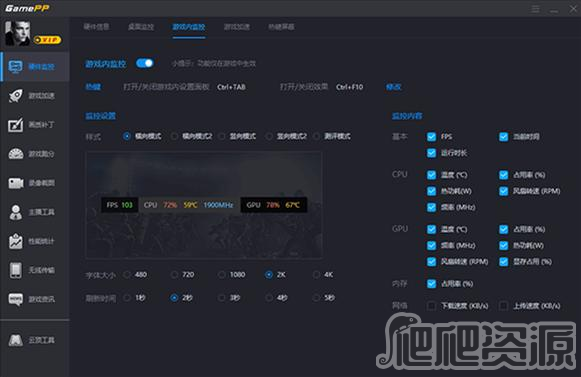Screen dimensions: 581x377
Task: Open the performance statistics chart icon
Action: pyautogui.click(x=16, y=241)
